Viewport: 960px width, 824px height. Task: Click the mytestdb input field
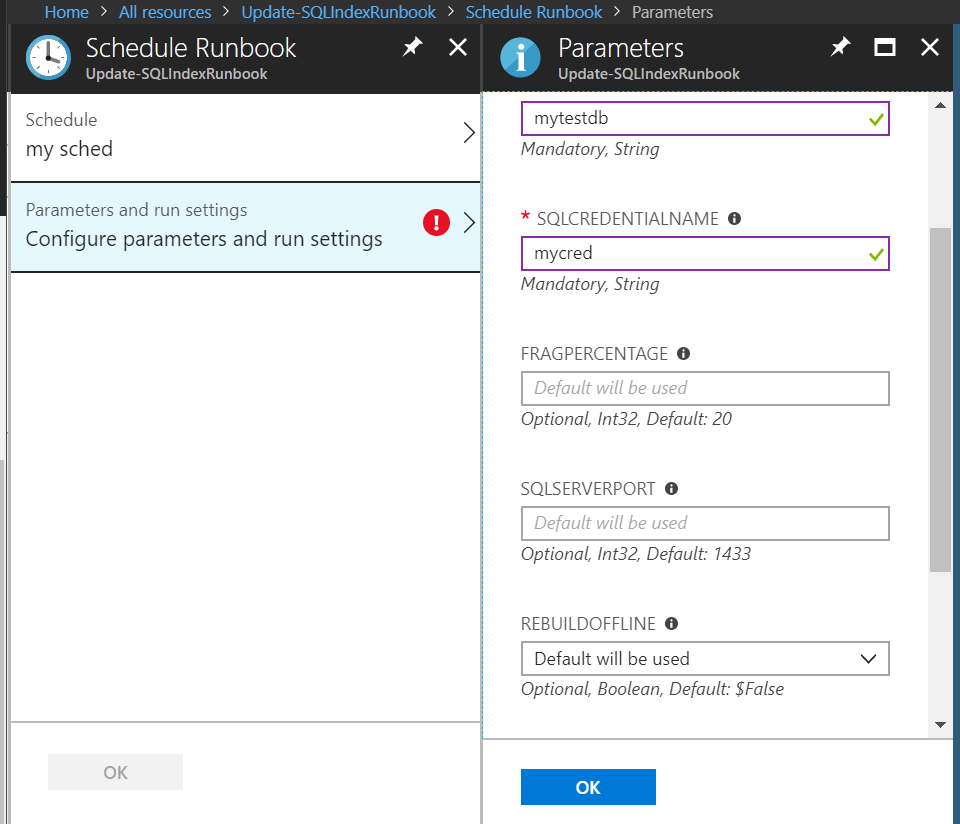pos(705,119)
